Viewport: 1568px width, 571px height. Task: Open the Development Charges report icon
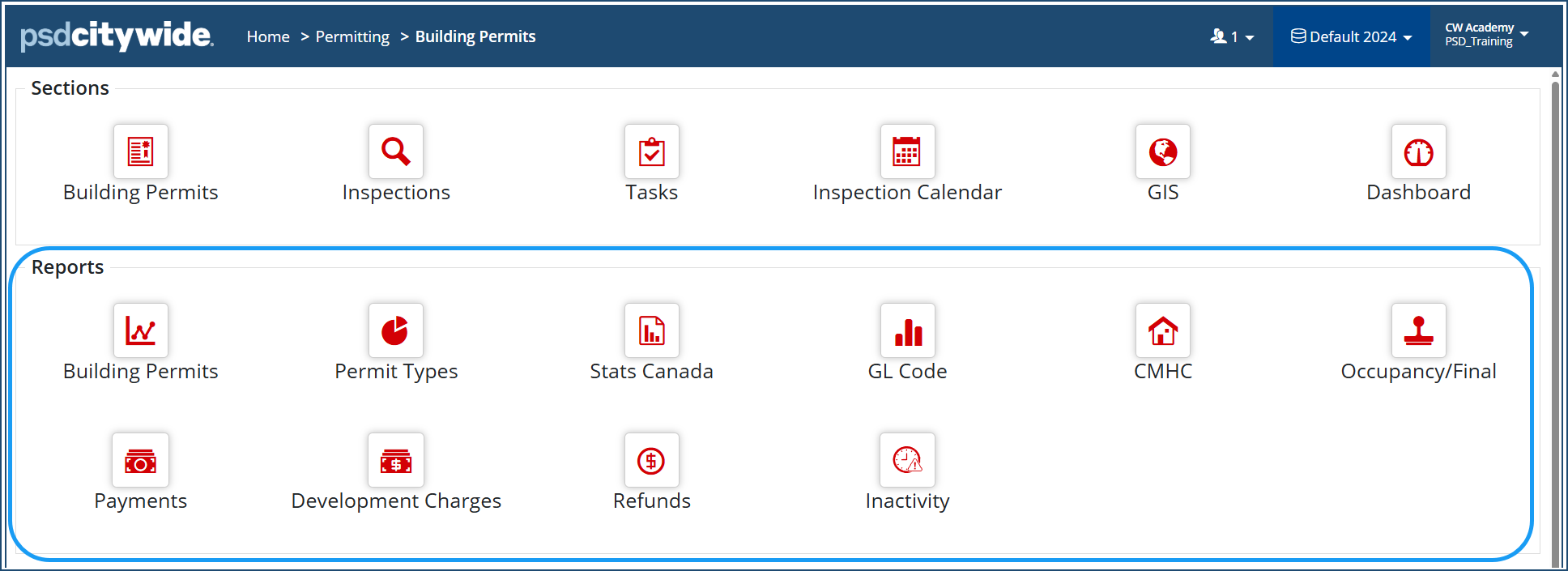click(396, 460)
